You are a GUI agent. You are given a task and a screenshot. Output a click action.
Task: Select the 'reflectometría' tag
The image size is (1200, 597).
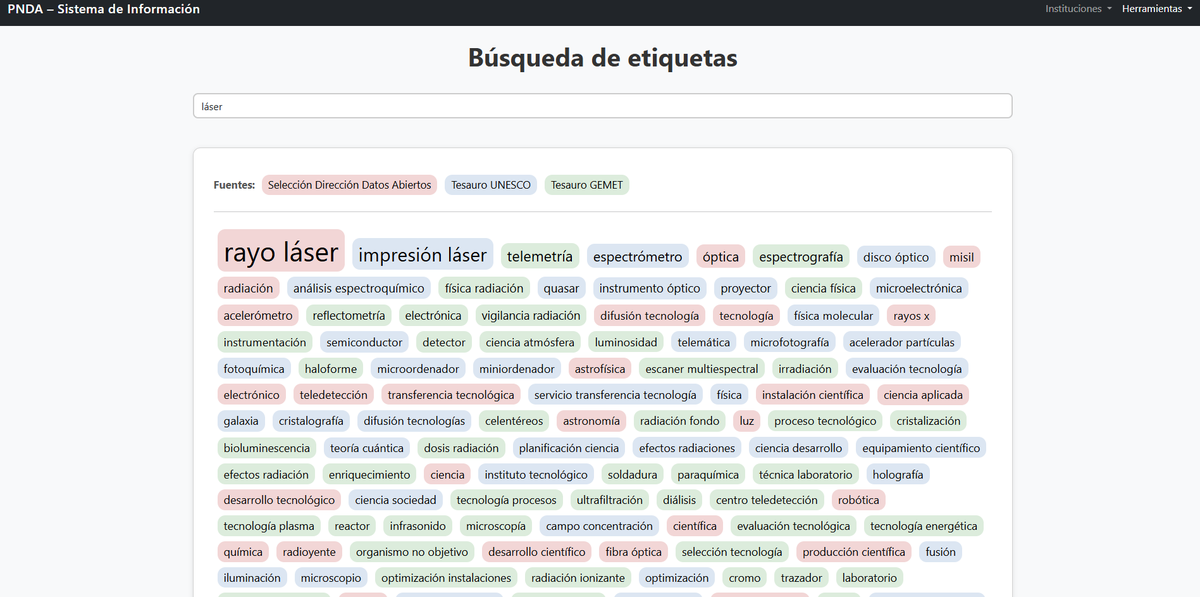349,315
